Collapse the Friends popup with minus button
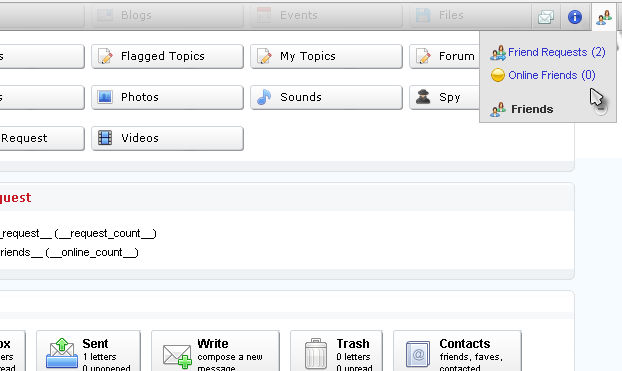 pos(601,109)
